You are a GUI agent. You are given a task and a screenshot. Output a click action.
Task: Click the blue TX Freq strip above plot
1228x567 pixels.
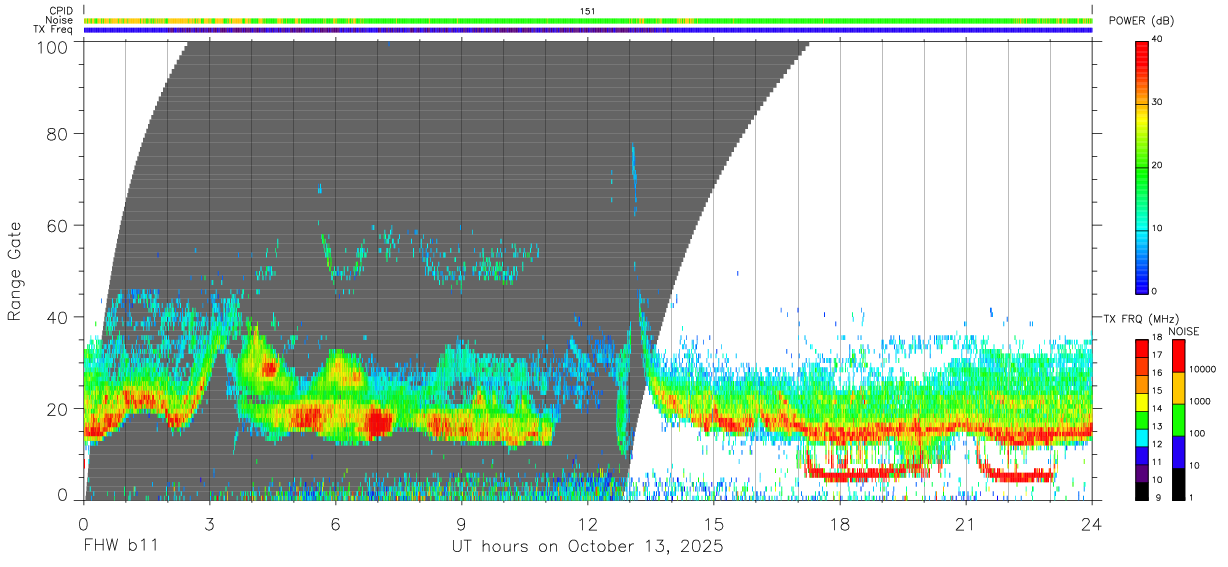[x=588, y=30]
